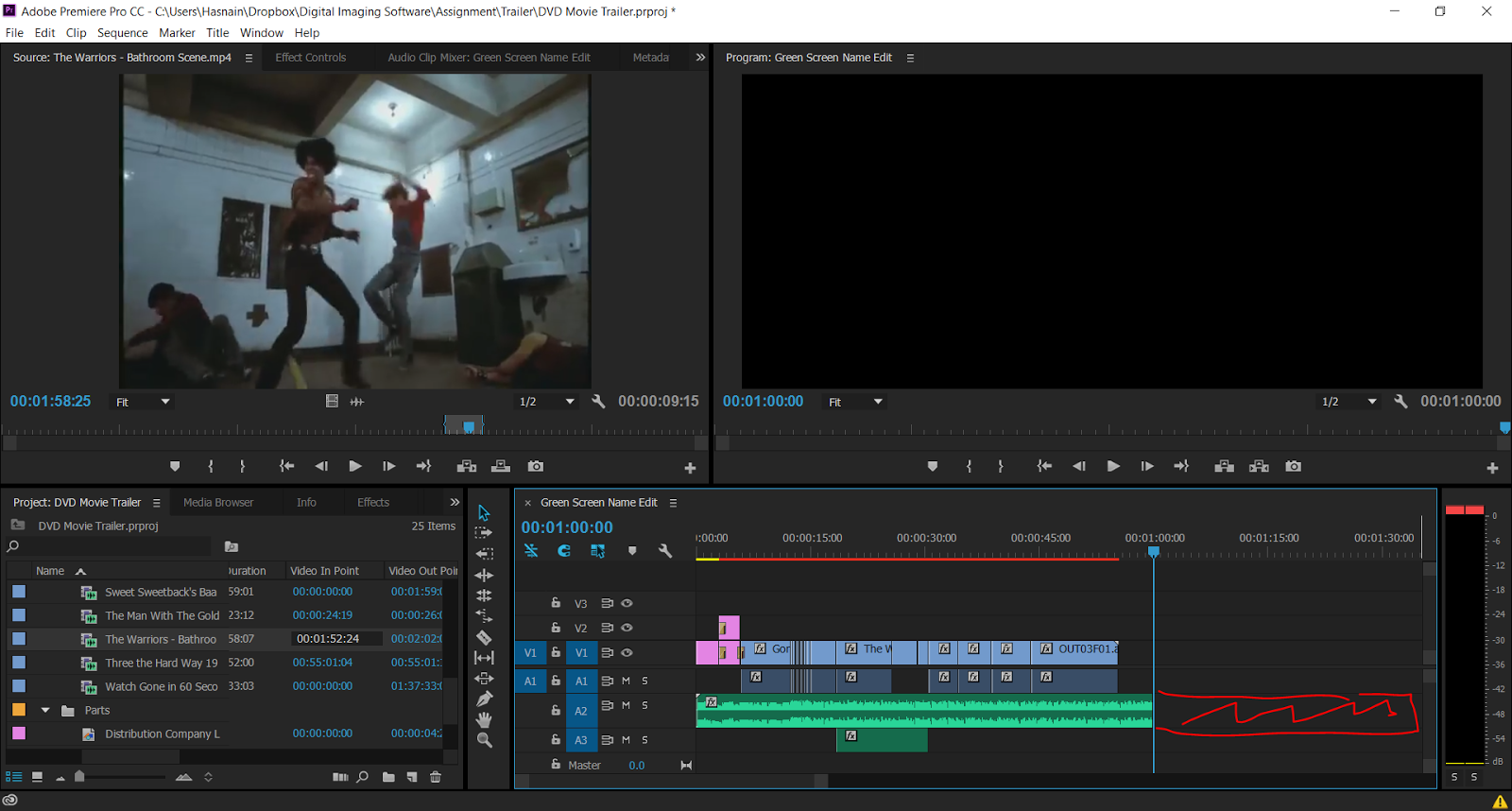This screenshot has width=1512, height=811.
Task: Toggle the A2 track lock
Action: tap(556, 710)
